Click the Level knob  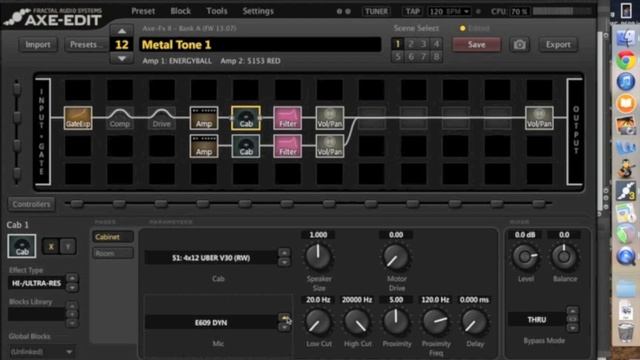pos(525,257)
